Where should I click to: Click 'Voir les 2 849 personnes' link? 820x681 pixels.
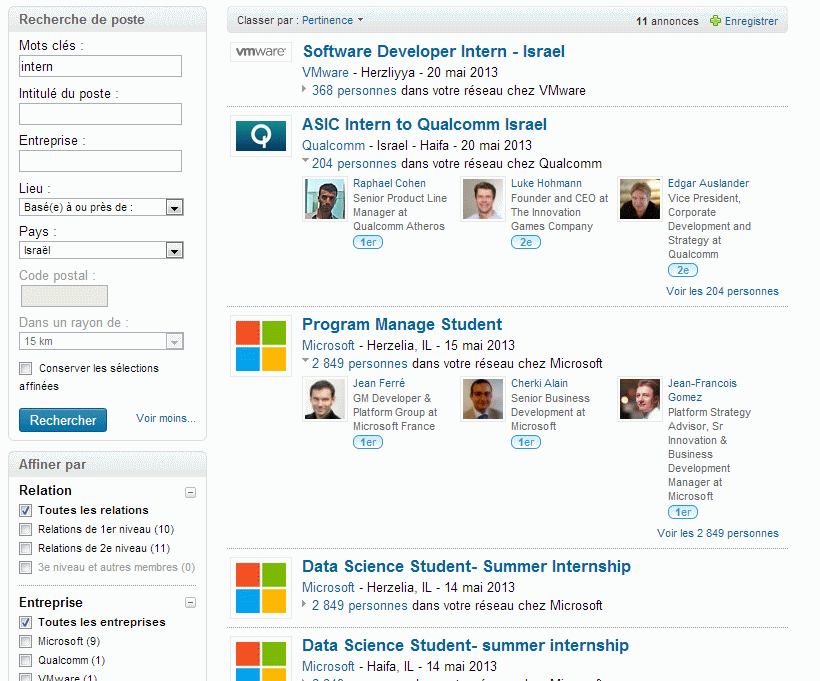pyautogui.click(x=718, y=534)
